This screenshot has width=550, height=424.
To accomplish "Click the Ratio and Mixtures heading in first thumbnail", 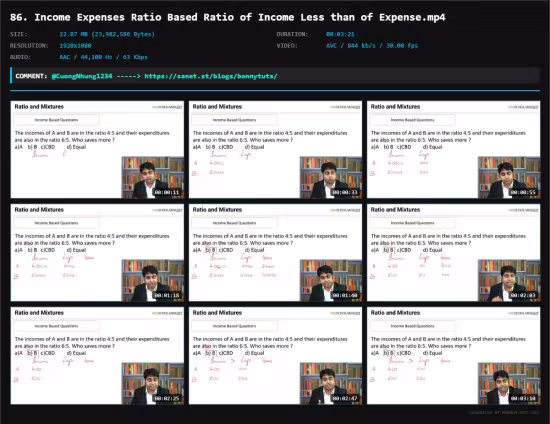I will (39, 107).
